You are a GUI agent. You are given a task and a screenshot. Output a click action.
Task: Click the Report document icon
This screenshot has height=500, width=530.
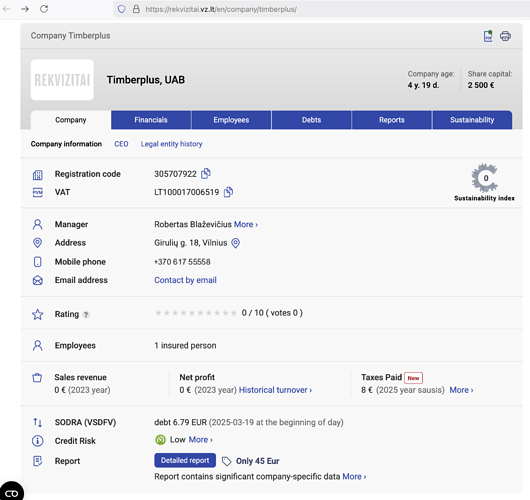[38, 461]
